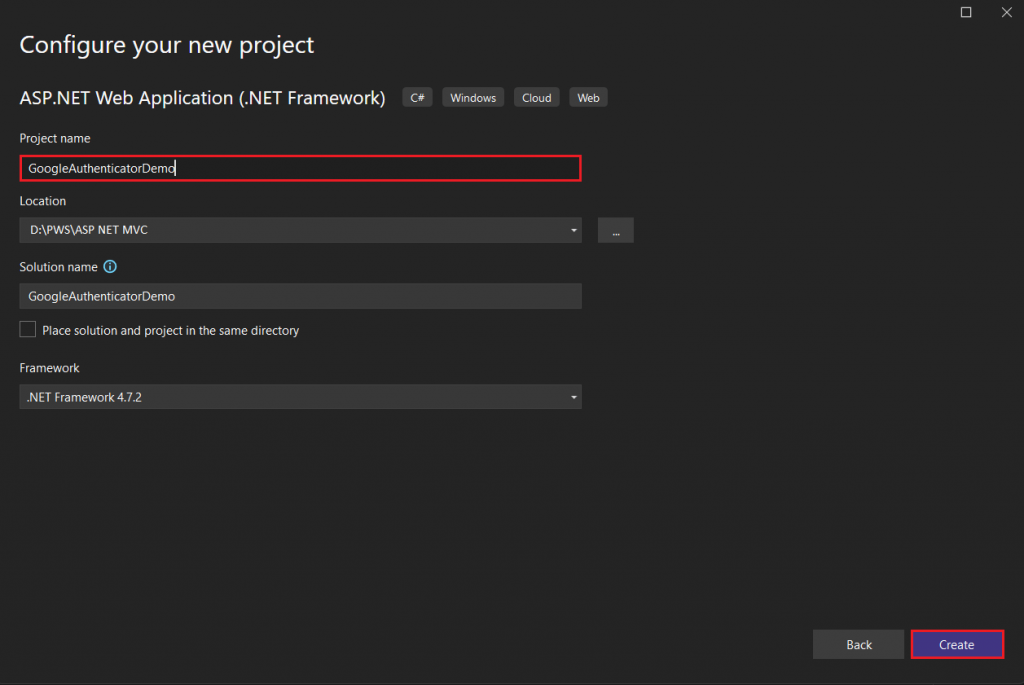Click the Project name label
The image size is (1024, 685).
[55, 138]
